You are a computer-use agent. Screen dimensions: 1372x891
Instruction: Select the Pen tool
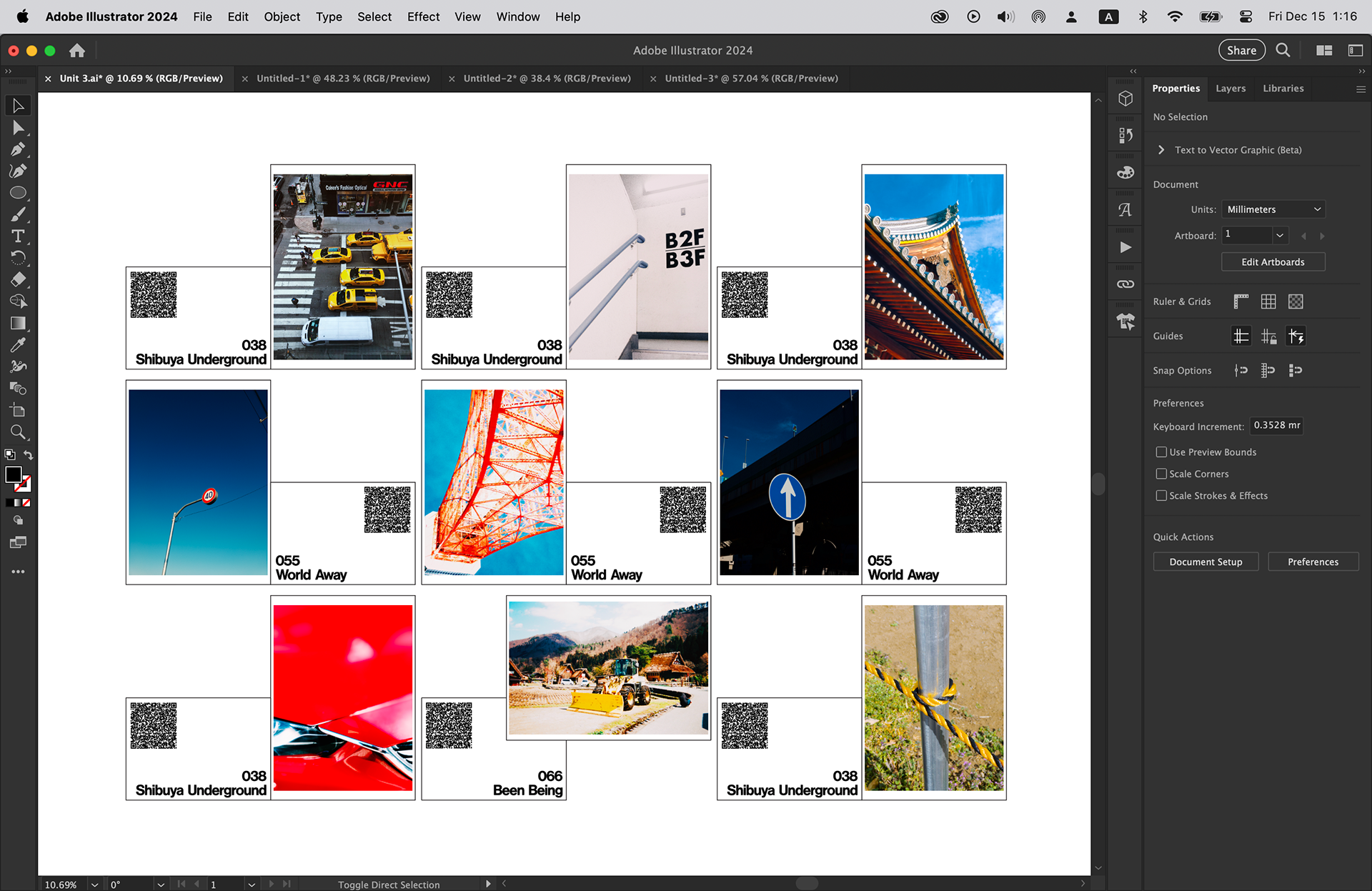(x=18, y=149)
